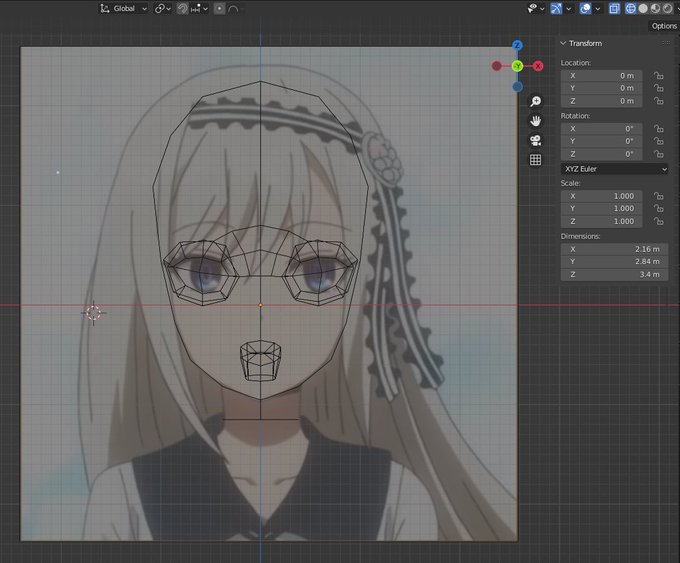
Task: Lock the Rotation X value
Action: click(x=658, y=128)
